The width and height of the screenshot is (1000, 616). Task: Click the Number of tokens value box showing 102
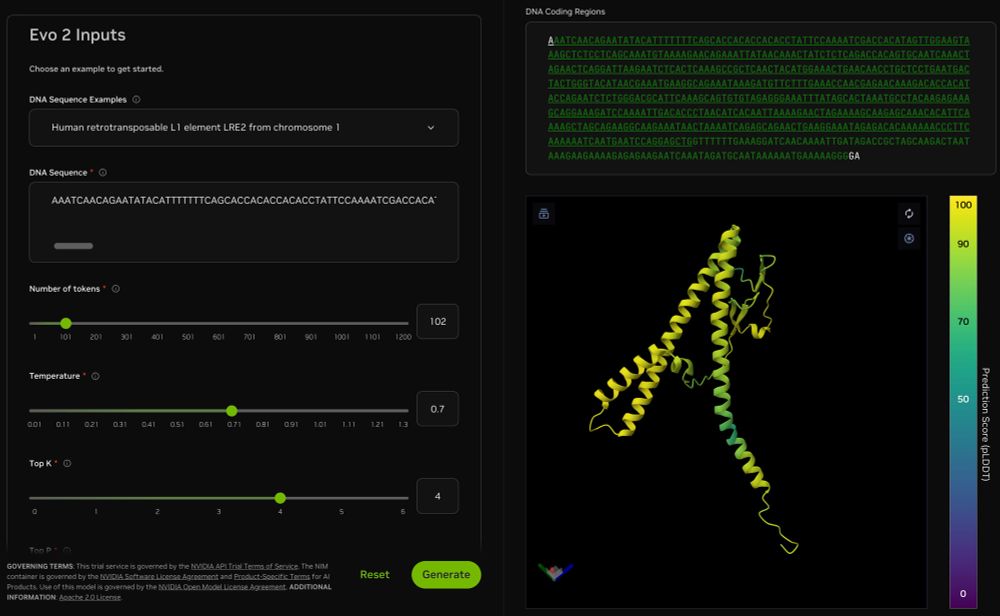pos(438,321)
